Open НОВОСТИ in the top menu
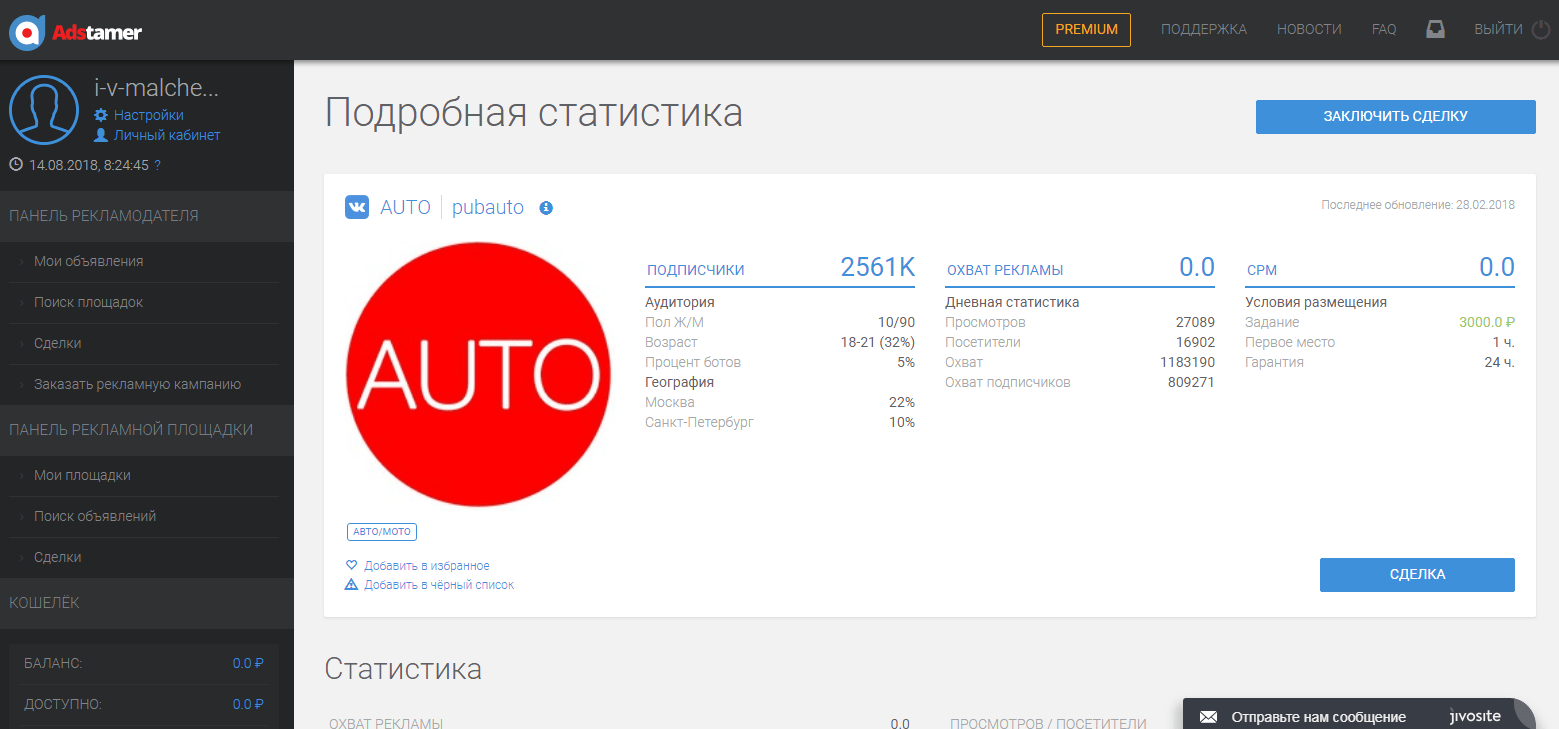This screenshot has height=729, width=1559. tap(1309, 29)
